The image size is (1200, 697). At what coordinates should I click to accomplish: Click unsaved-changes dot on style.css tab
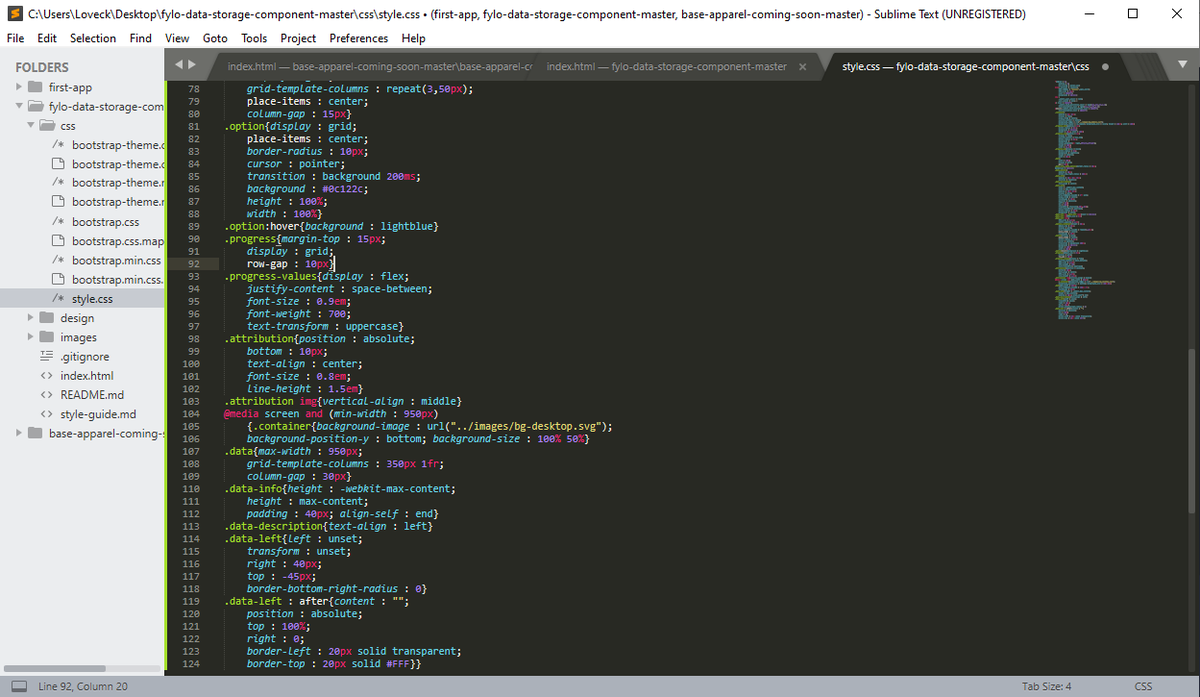[1105, 67]
